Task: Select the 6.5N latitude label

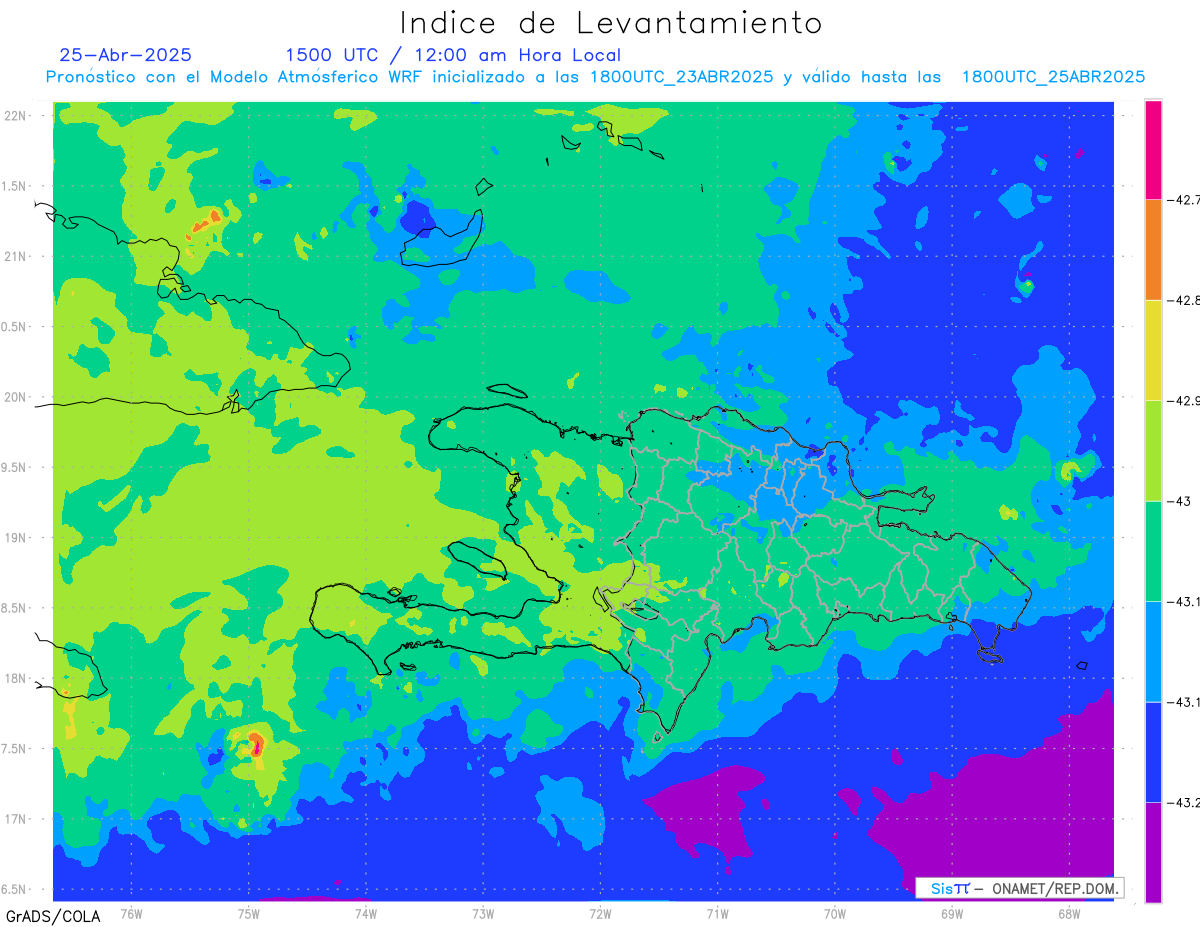Action: click(15, 889)
